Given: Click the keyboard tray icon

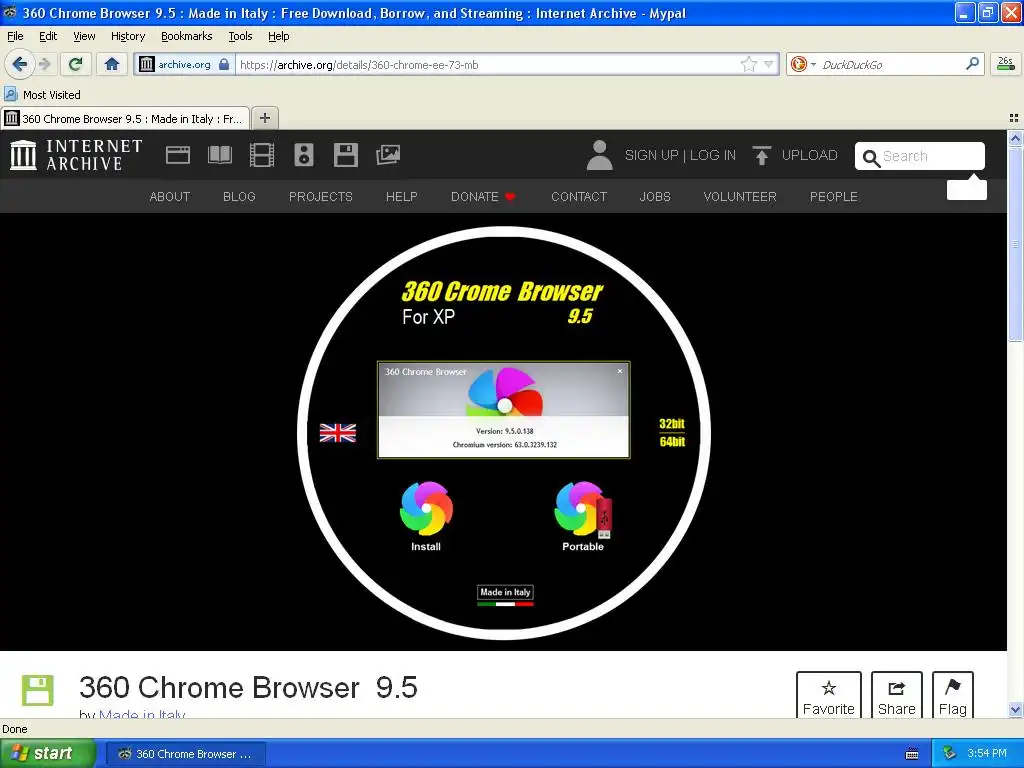Looking at the screenshot, I should coord(912,754).
